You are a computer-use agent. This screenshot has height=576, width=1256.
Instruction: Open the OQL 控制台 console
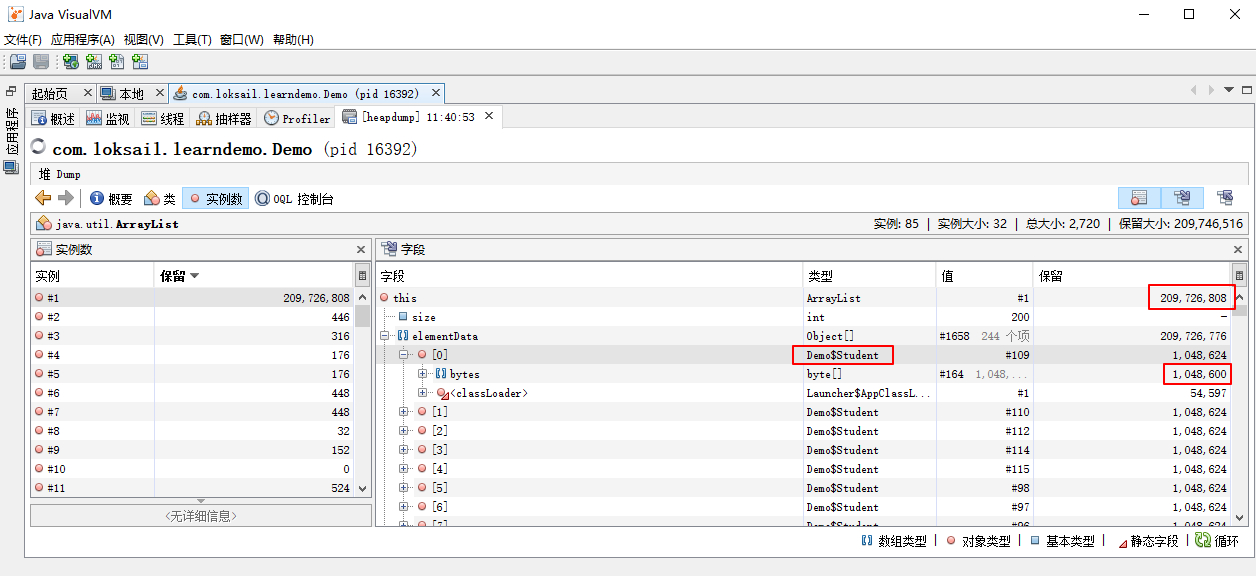(294, 199)
